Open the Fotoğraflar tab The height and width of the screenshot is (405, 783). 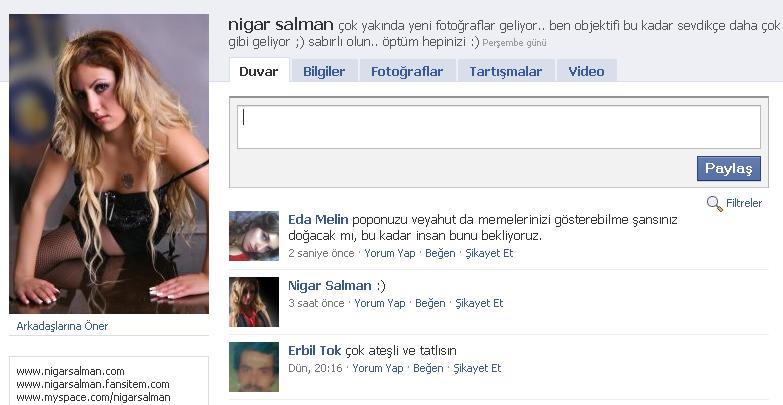(x=407, y=71)
